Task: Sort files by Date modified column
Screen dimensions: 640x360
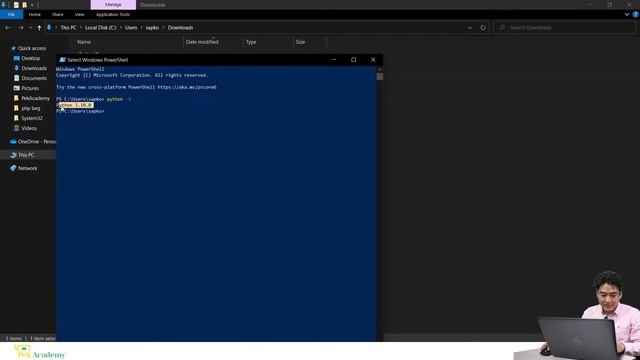Action: 202,42
